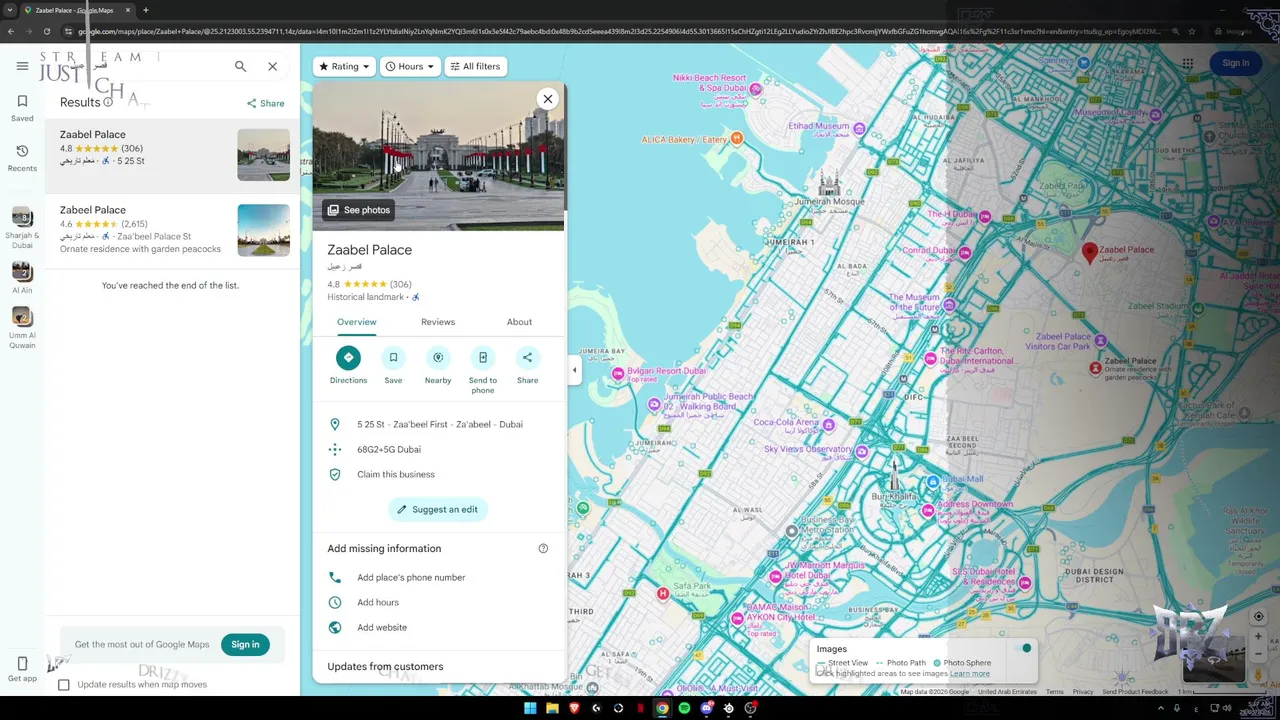Toggle Update results when map moves checkbox
The image size is (1280, 720).
tap(64, 685)
